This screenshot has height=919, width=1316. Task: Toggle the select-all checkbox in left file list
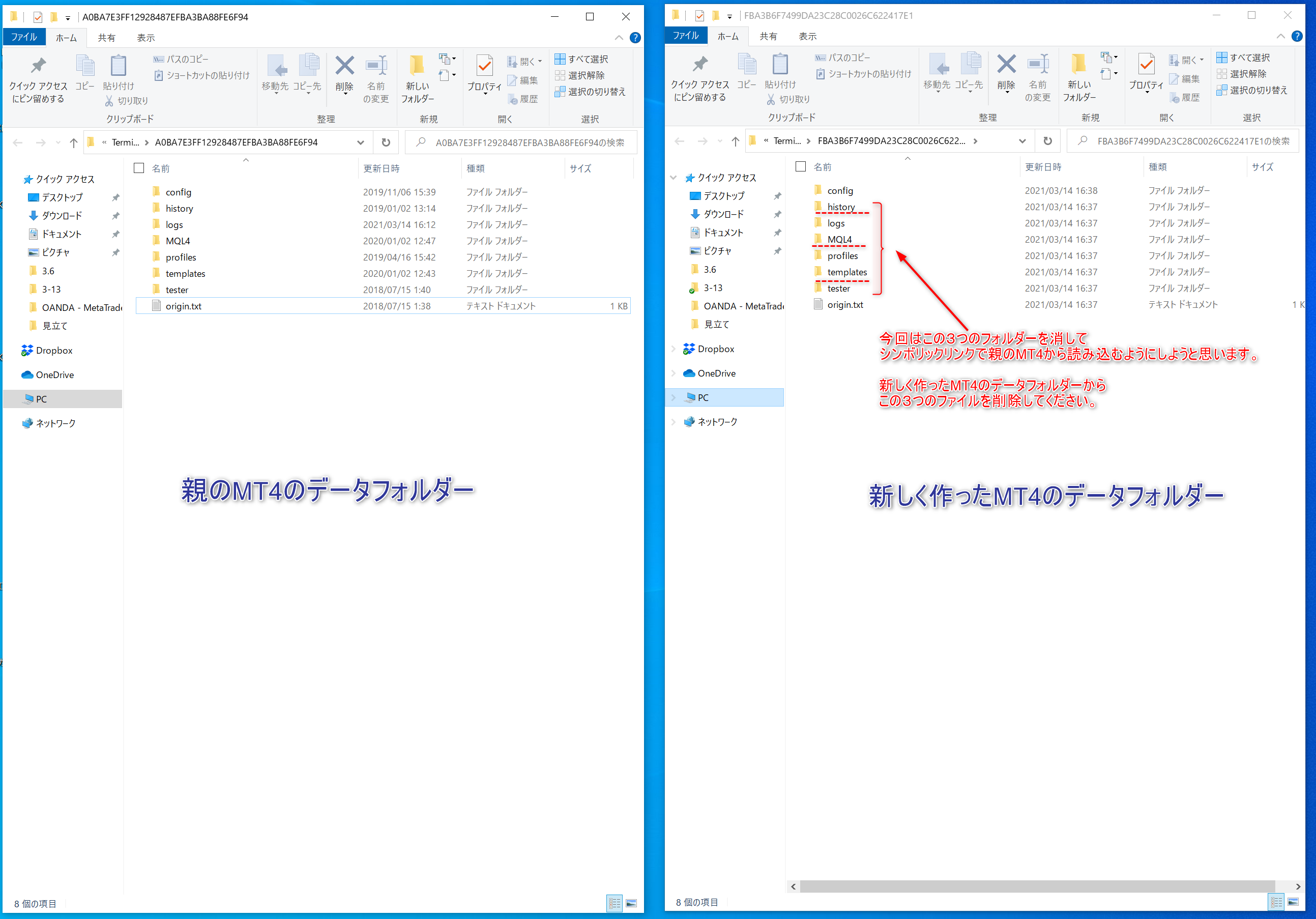139,168
